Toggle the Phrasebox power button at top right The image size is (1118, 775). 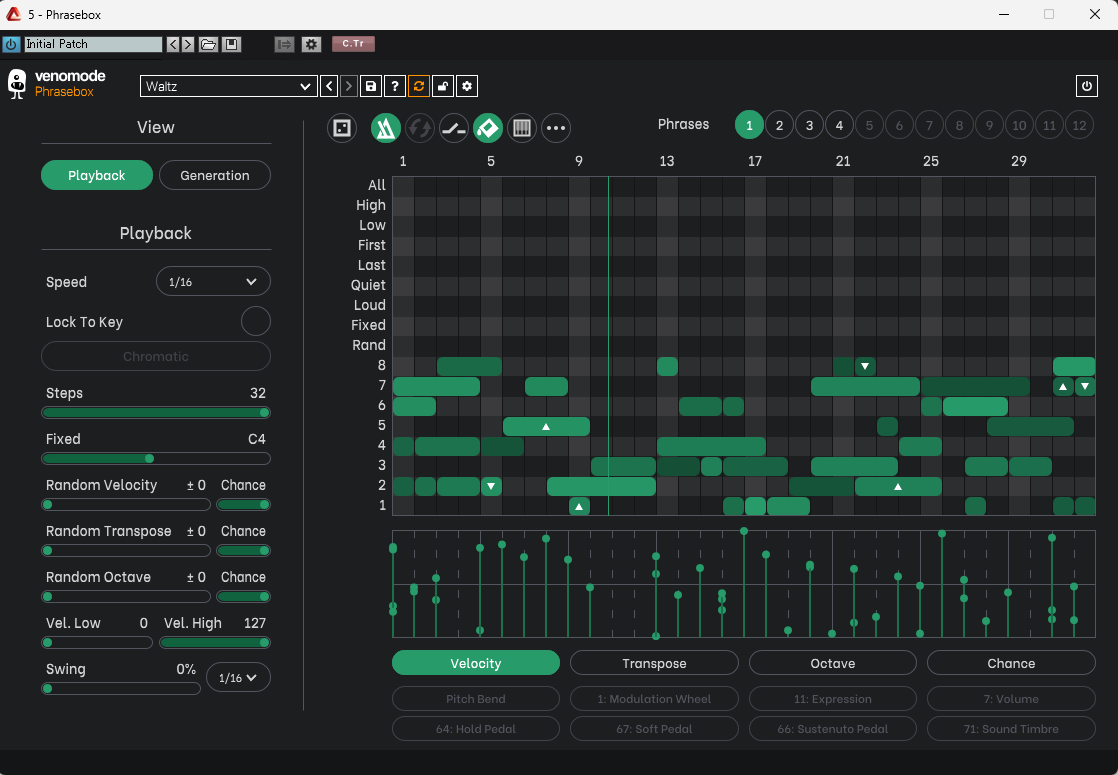[1087, 86]
